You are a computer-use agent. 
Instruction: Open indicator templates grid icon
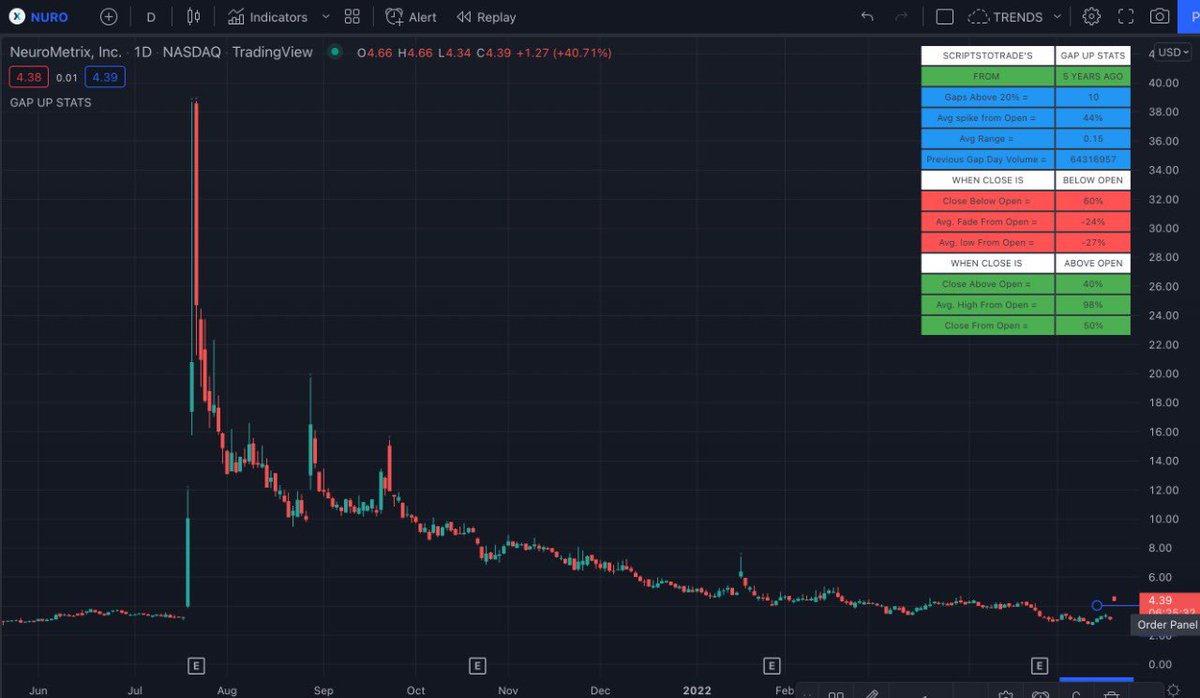(352, 17)
